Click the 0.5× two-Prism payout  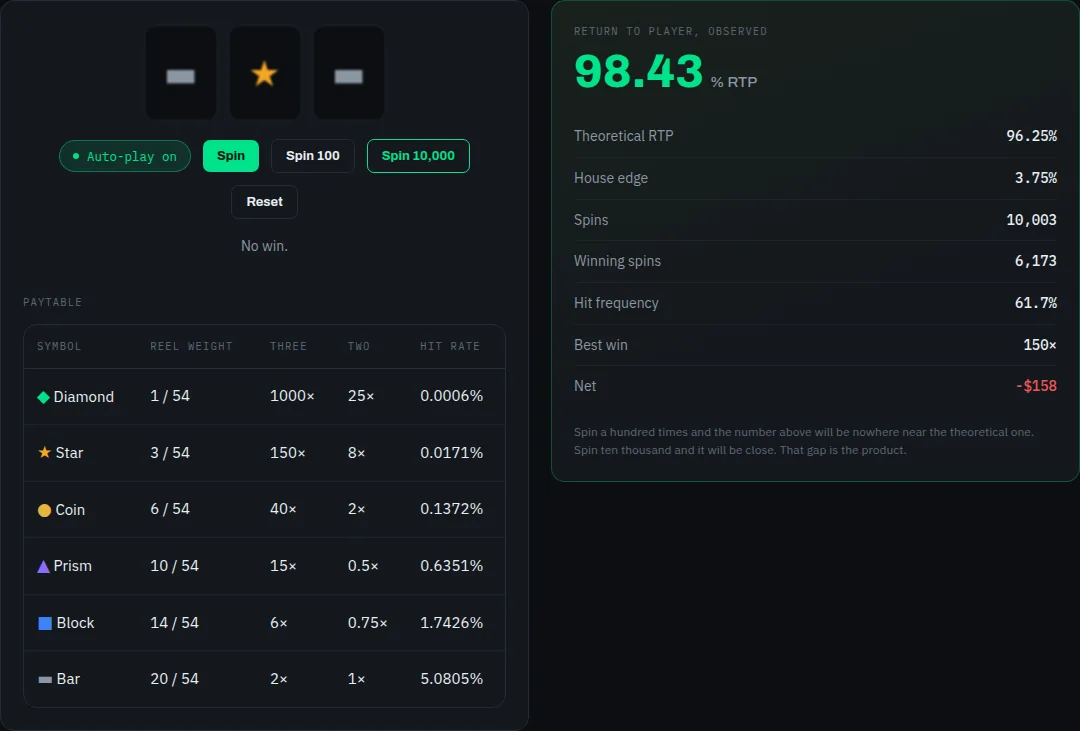pyautogui.click(x=363, y=566)
